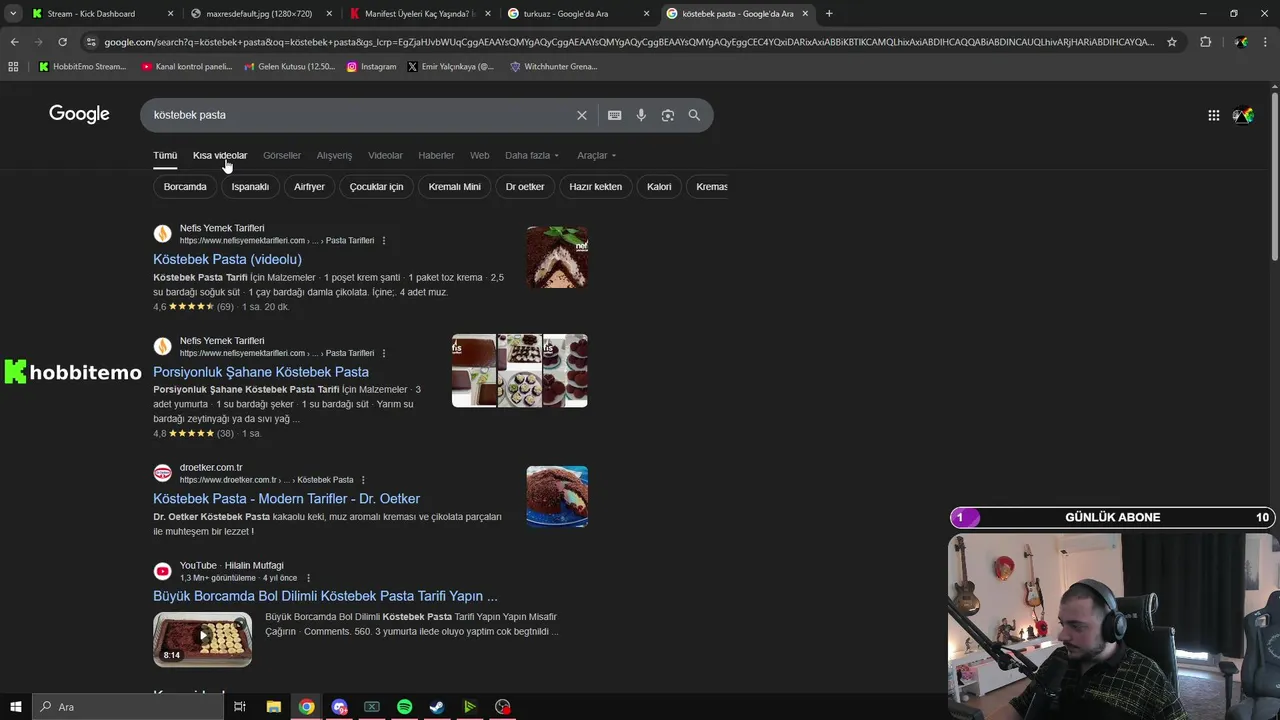Image resolution: width=1280 pixels, height=720 pixels.
Task: Submit search with the magnifier icon
Action: point(694,115)
